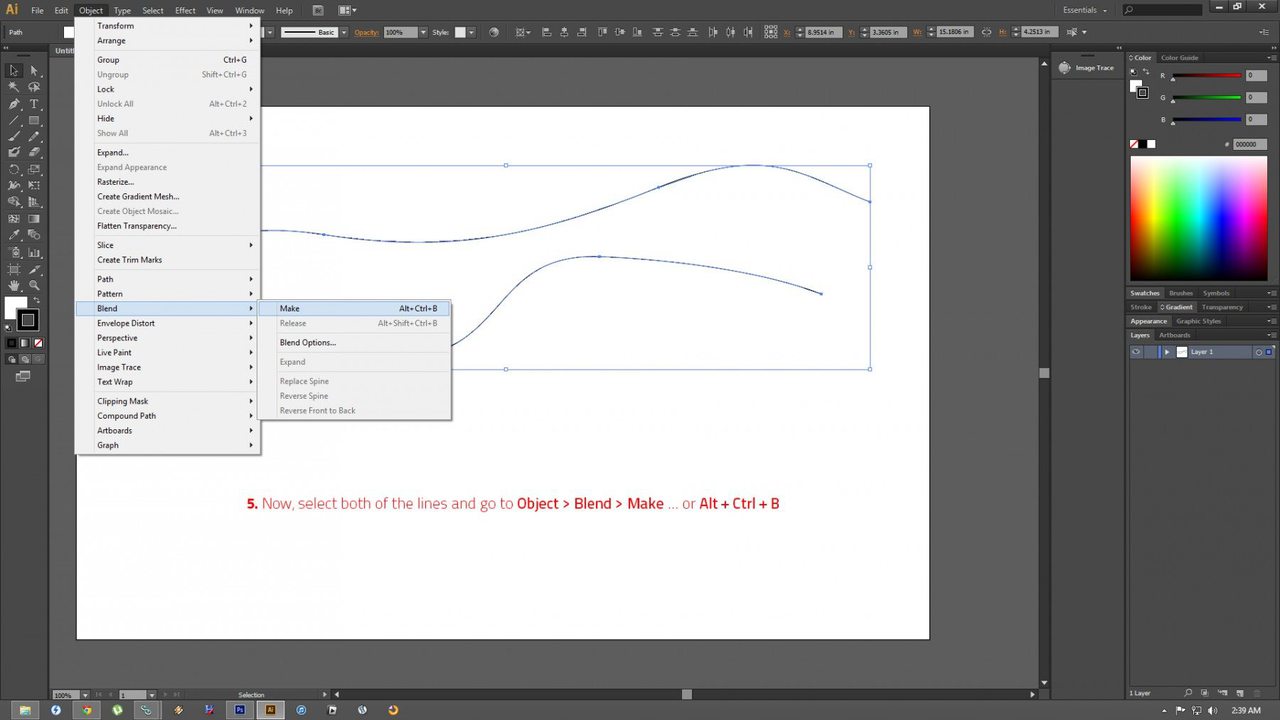
Task: Switch to the Transparency tab
Action: click(x=1222, y=307)
